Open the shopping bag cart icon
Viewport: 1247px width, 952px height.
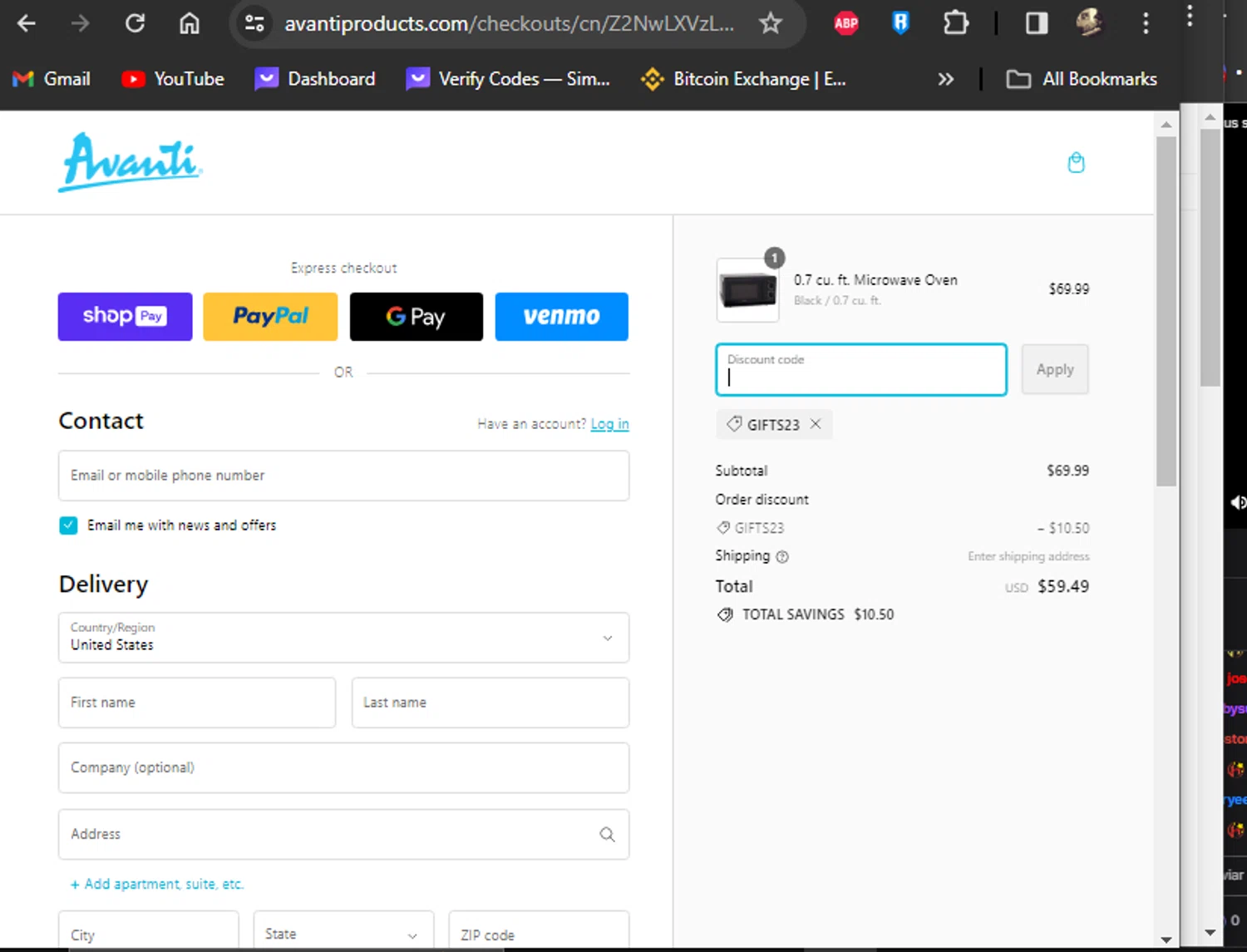coord(1076,162)
